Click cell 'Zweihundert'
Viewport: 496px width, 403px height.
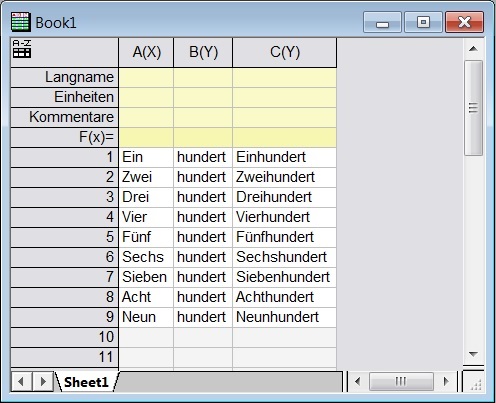[x=285, y=177]
